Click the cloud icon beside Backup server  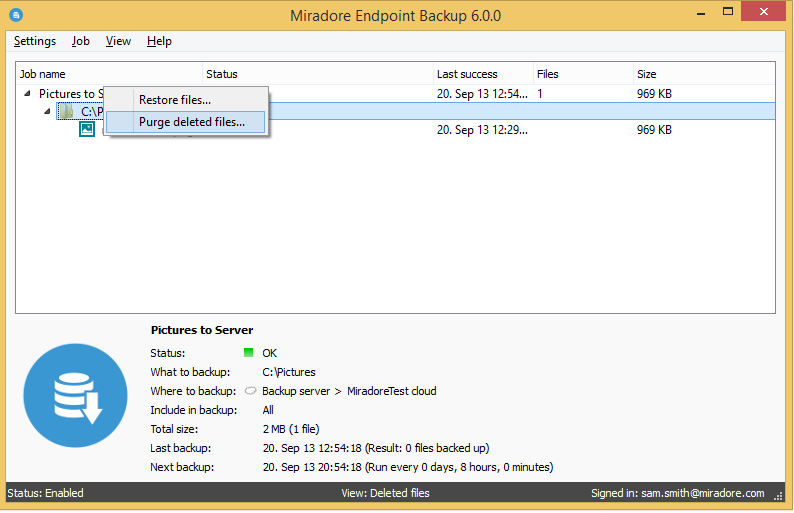click(250, 391)
